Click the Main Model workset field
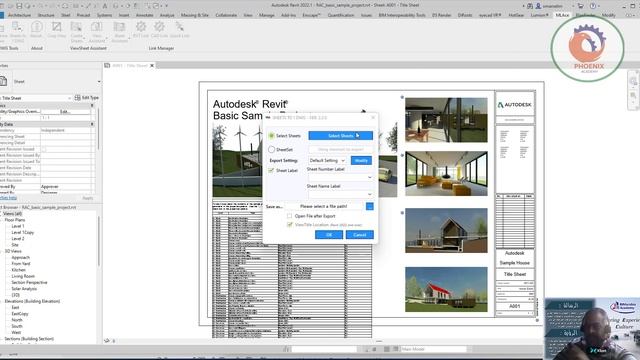The width and height of the screenshot is (640, 360). [433, 349]
